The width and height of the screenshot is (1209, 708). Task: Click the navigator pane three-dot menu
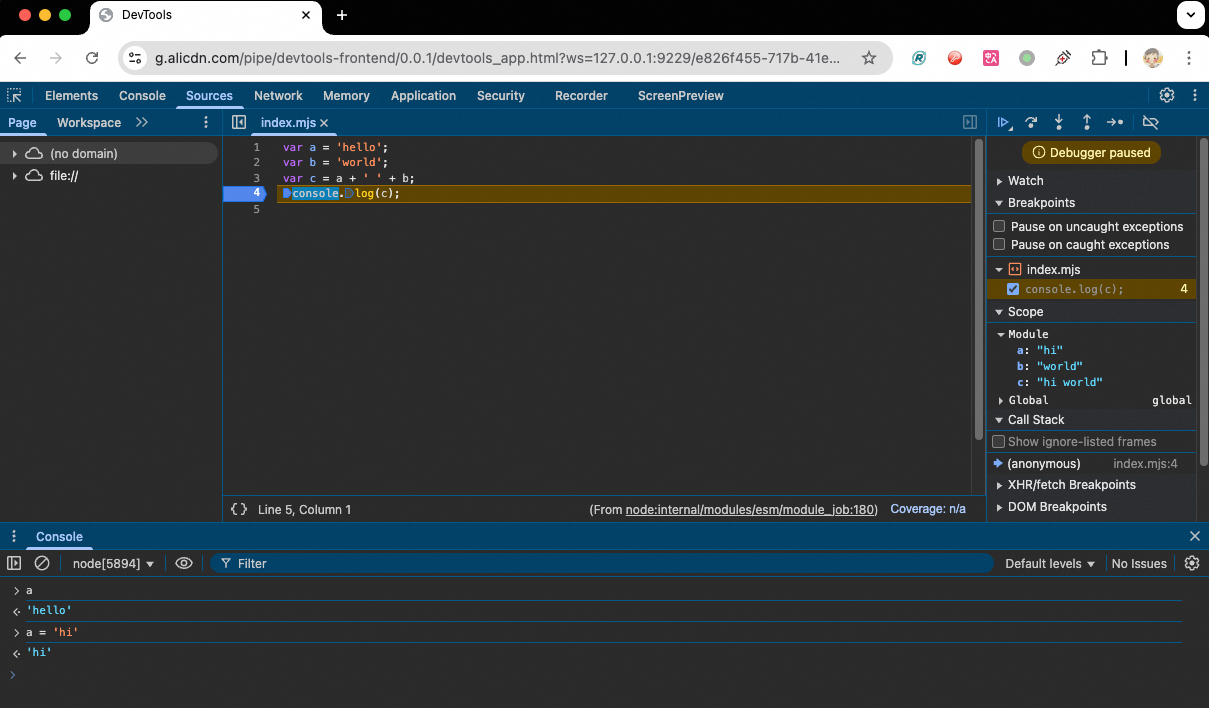point(206,122)
